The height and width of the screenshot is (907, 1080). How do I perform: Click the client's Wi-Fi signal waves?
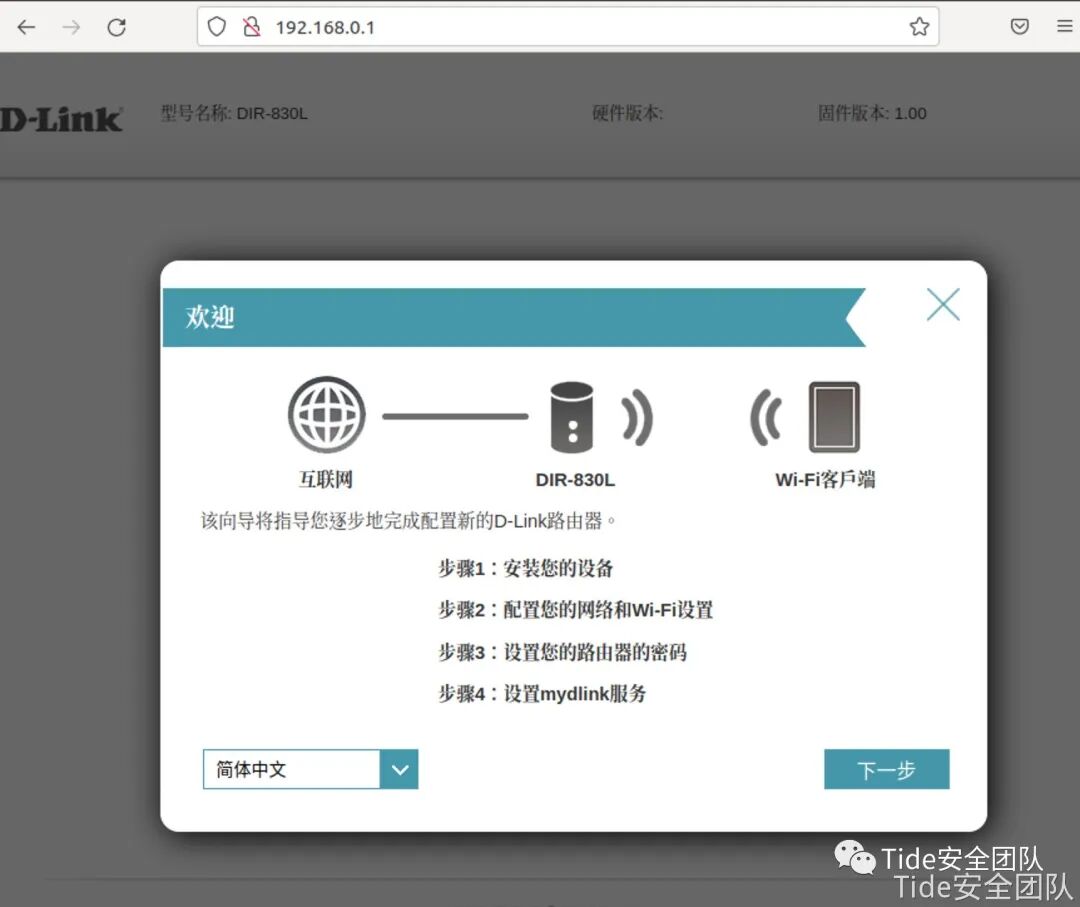pyautogui.click(x=766, y=417)
